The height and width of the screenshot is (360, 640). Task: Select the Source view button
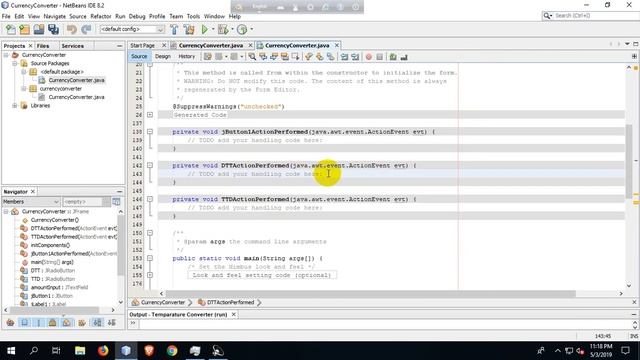pos(139,57)
